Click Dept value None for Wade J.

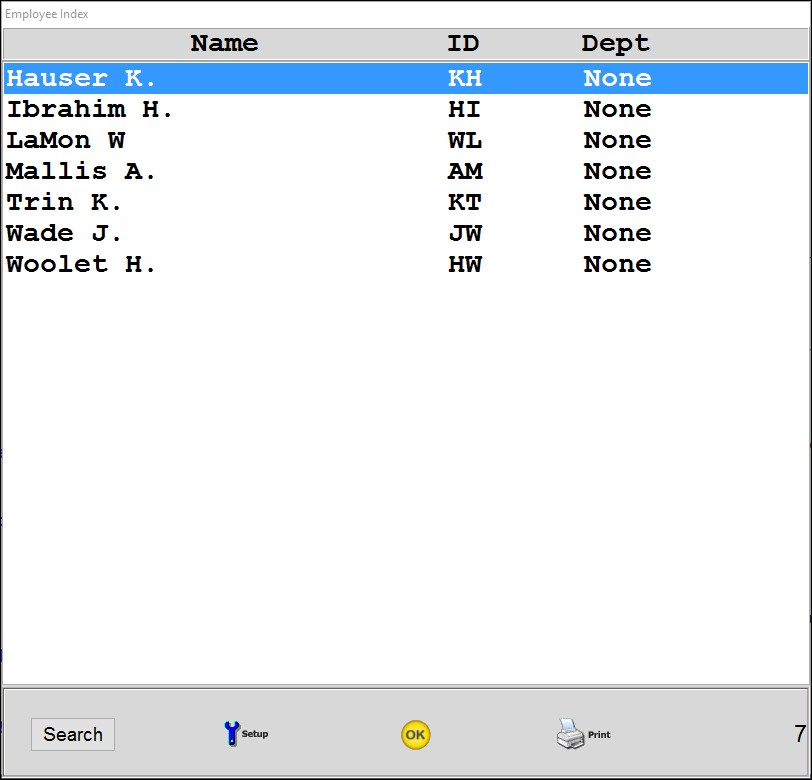point(617,234)
